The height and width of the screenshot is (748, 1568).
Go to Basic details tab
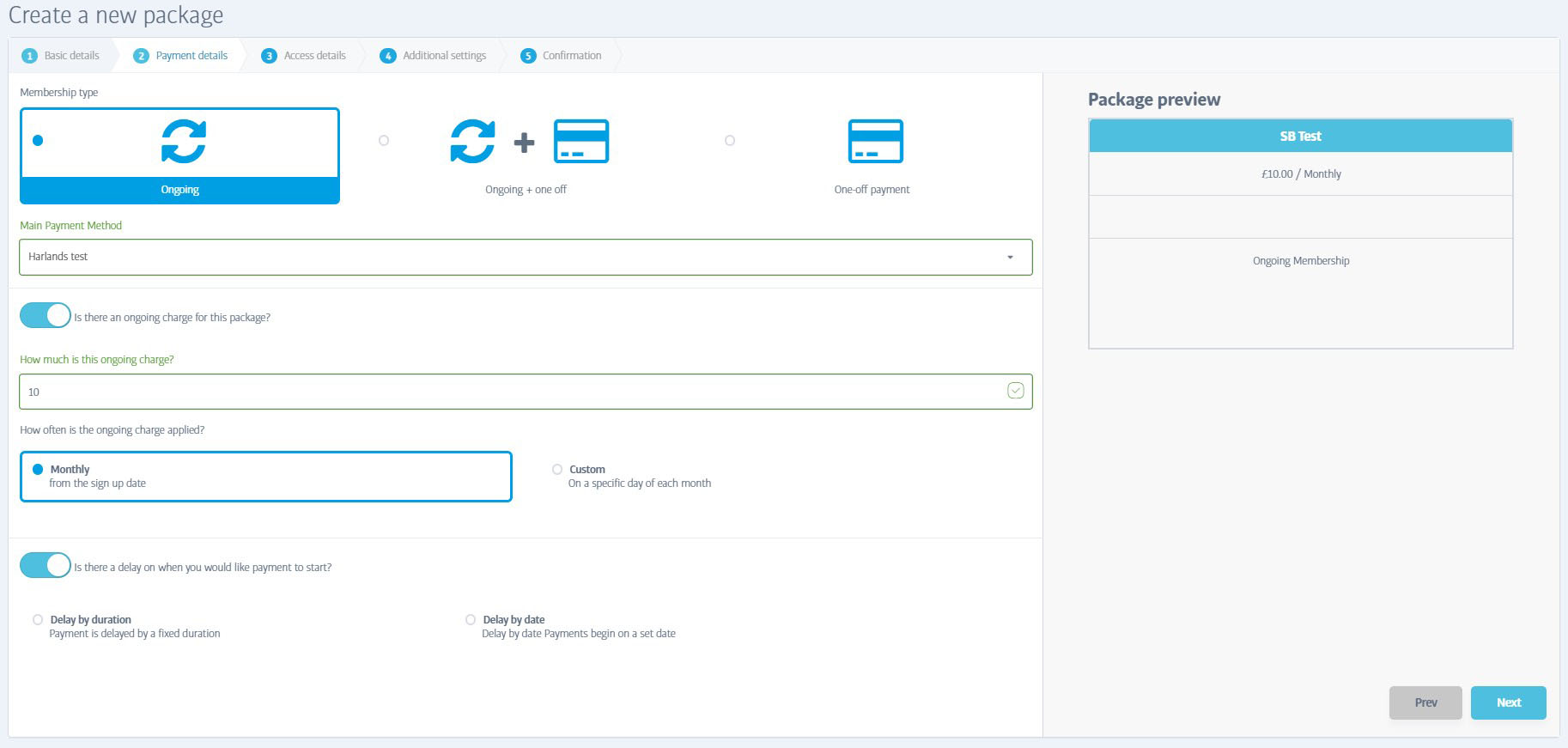coord(61,56)
